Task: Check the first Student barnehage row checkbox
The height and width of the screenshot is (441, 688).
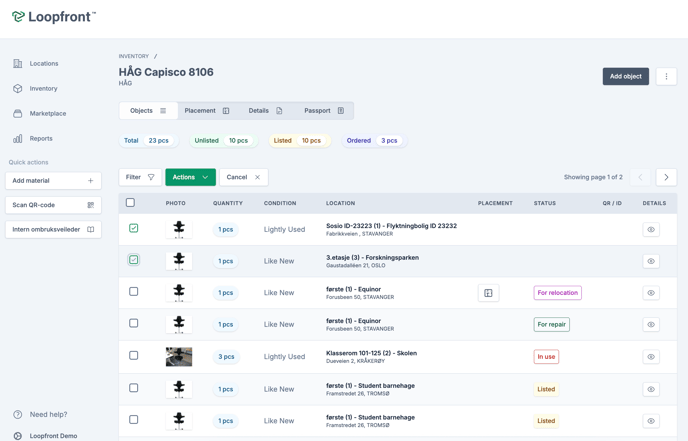Action: pyautogui.click(x=133, y=388)
